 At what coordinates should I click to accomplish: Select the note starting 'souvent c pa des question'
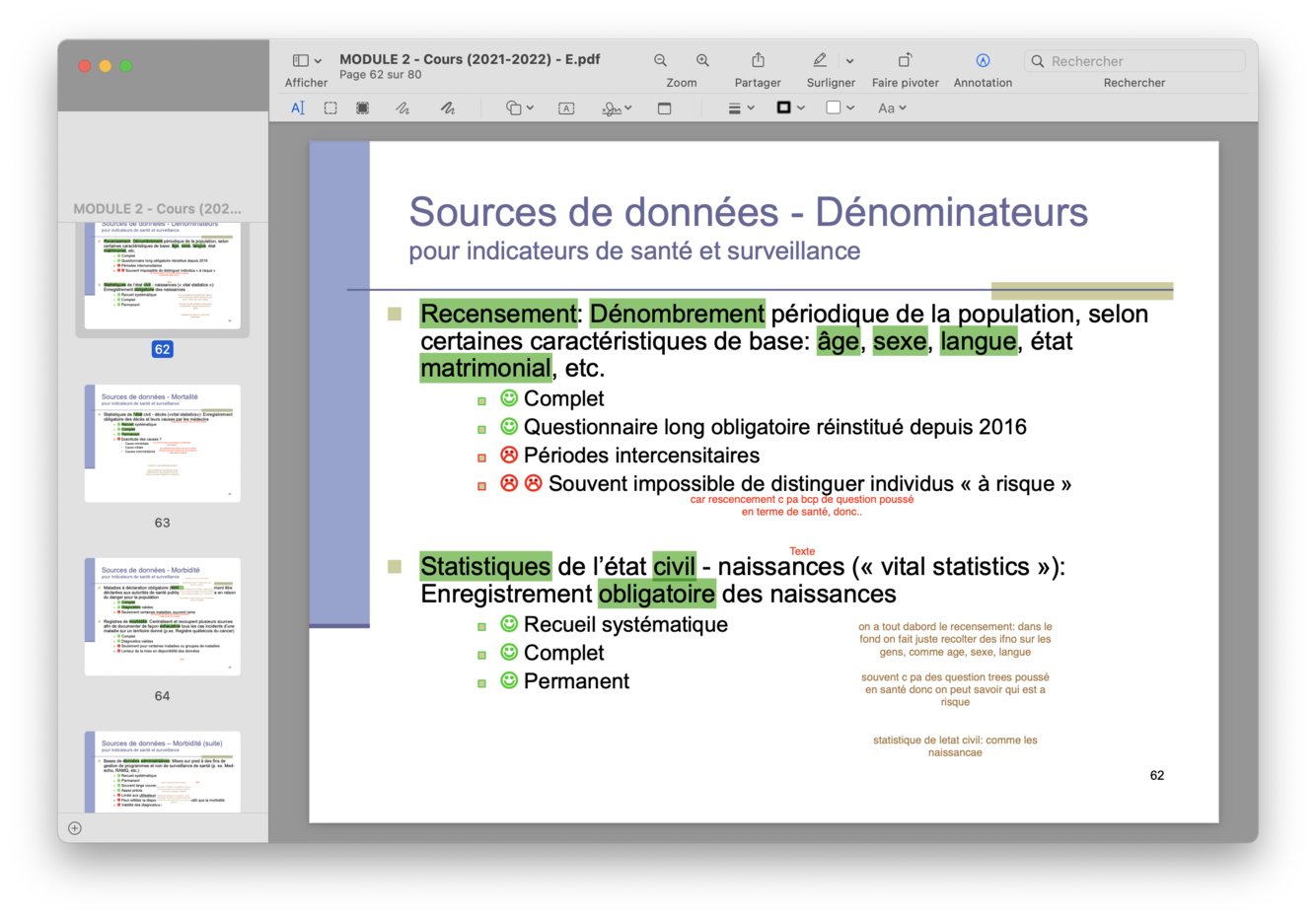point(955,689)
